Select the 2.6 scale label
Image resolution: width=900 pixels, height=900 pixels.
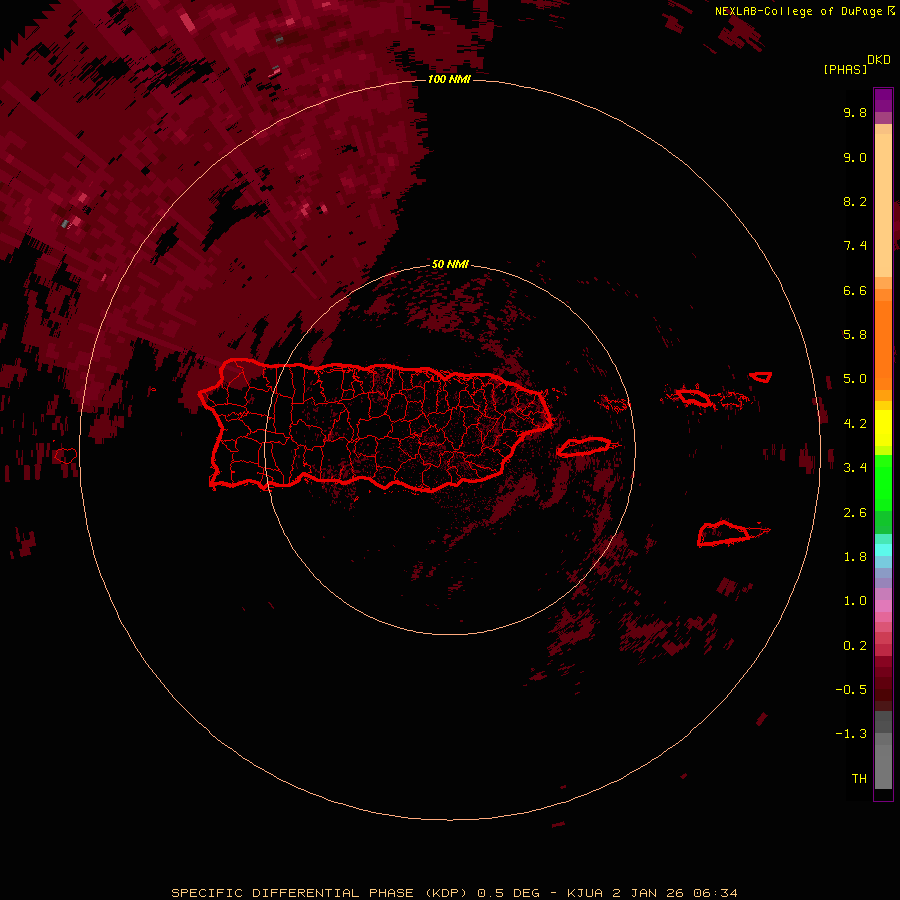(855, 512)
